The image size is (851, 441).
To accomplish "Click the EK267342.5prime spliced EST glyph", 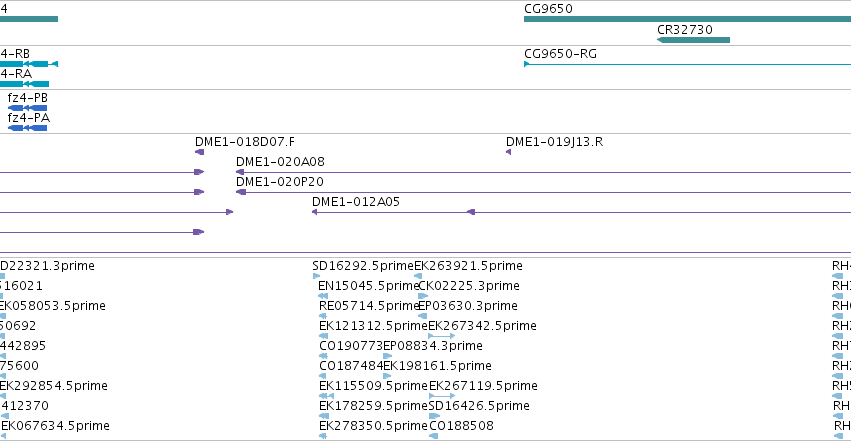I will pos(442,336).
